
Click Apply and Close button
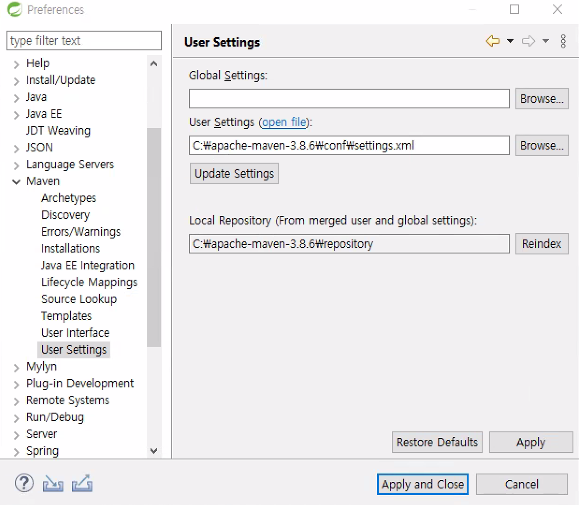coord(423,484)
